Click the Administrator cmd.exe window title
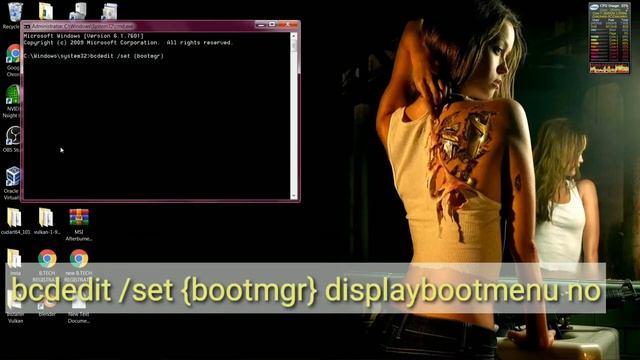Screen dimensions: 640x360 tap(82, 26)
